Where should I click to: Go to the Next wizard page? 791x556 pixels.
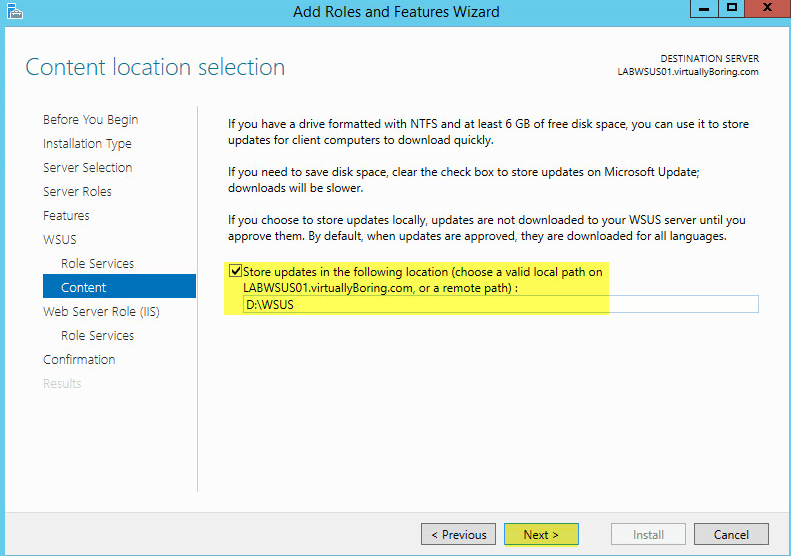pyautogui.click(x=541, y=534)
